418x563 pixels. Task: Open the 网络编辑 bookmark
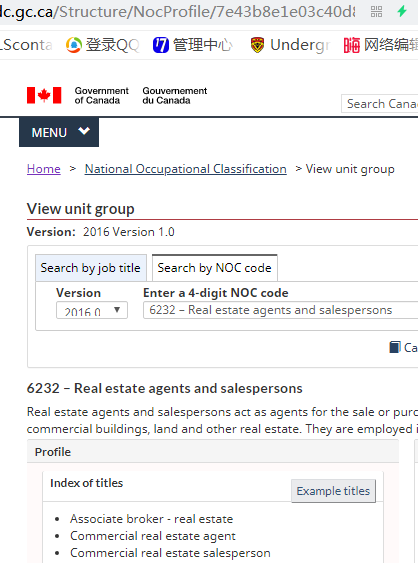[x=381, y=45]
